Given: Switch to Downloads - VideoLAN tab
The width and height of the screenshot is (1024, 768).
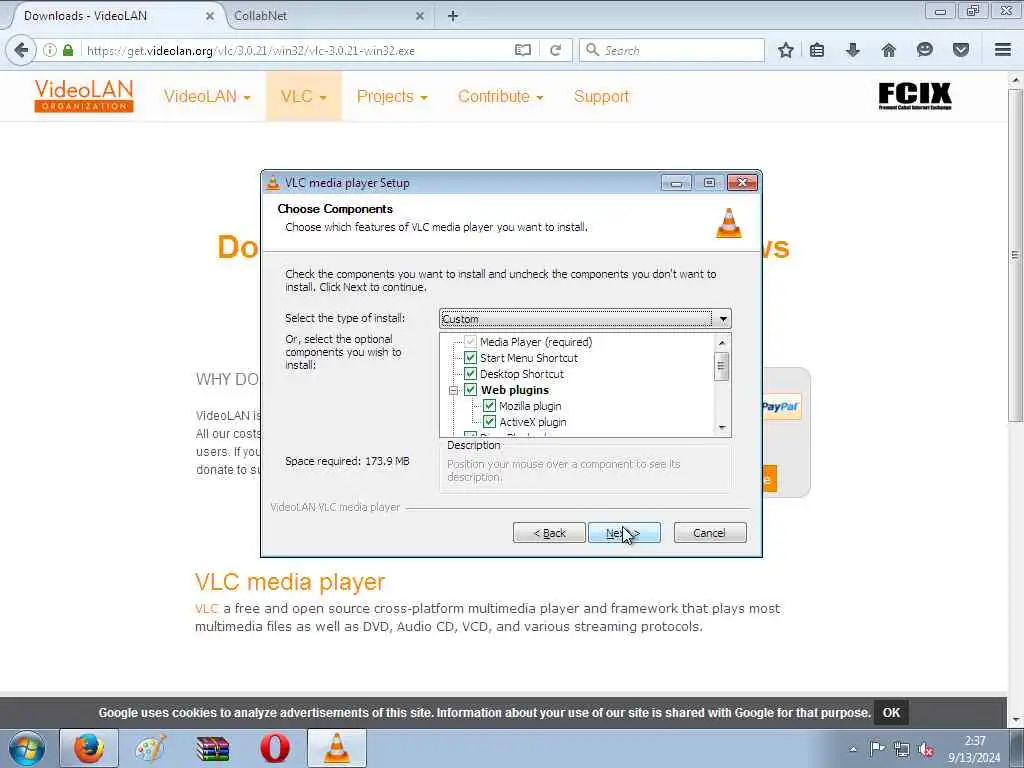Looking at the screenshot, I should click(x=115, y=16).
